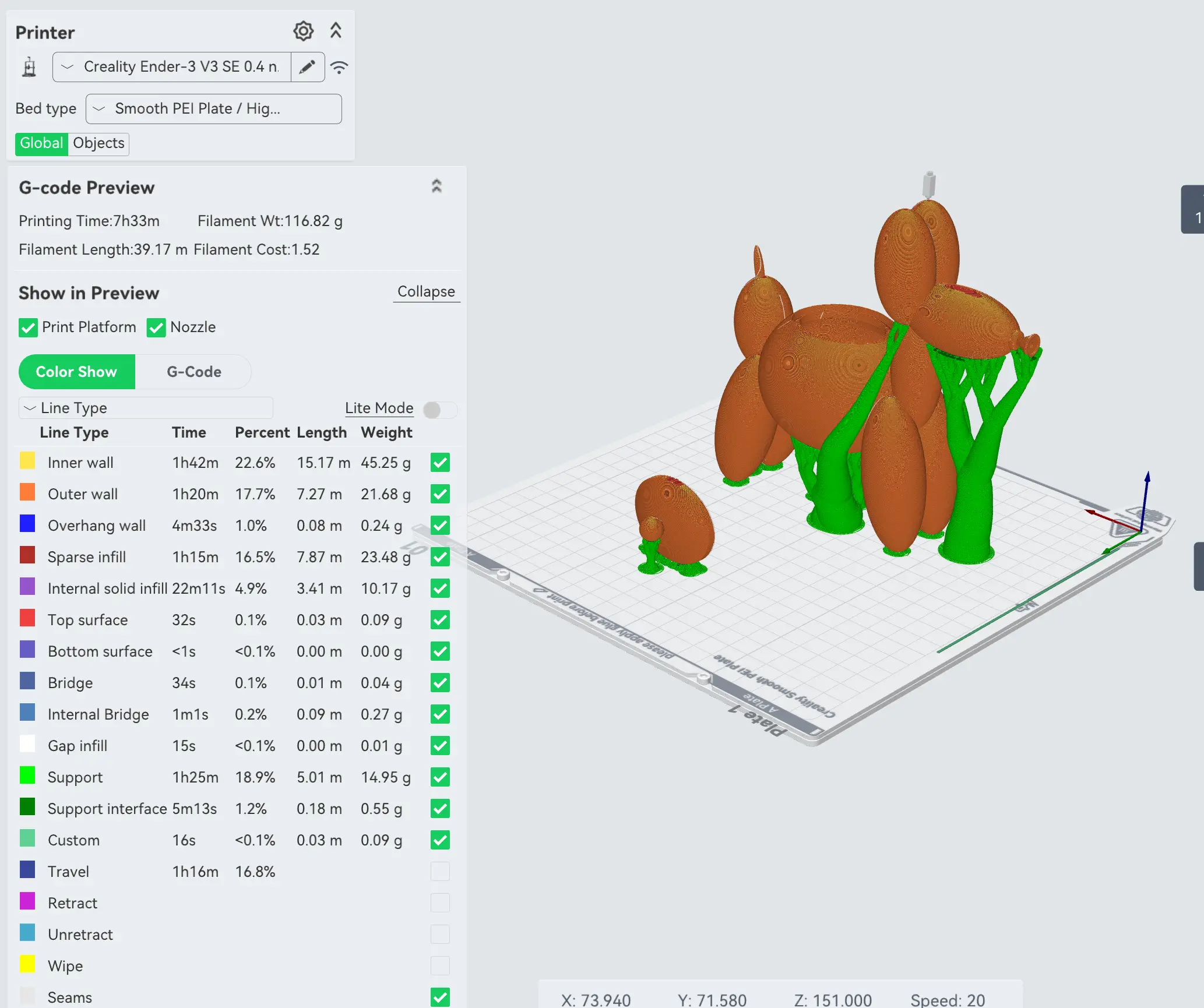This screenshot has width=1204, height=1008.
Task: Uncheck Gap infill visibility
Action: pos(440,746)
